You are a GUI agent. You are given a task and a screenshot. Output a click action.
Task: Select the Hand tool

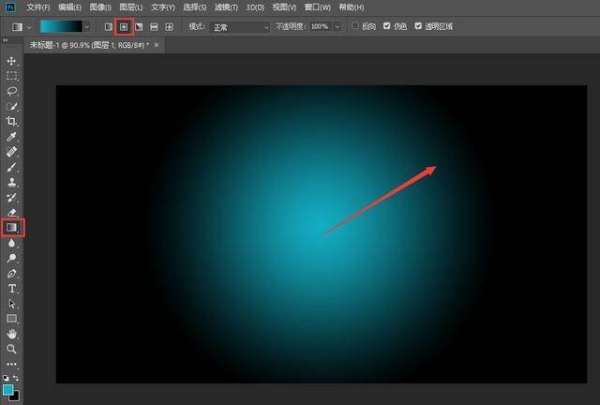coord(12,334)
